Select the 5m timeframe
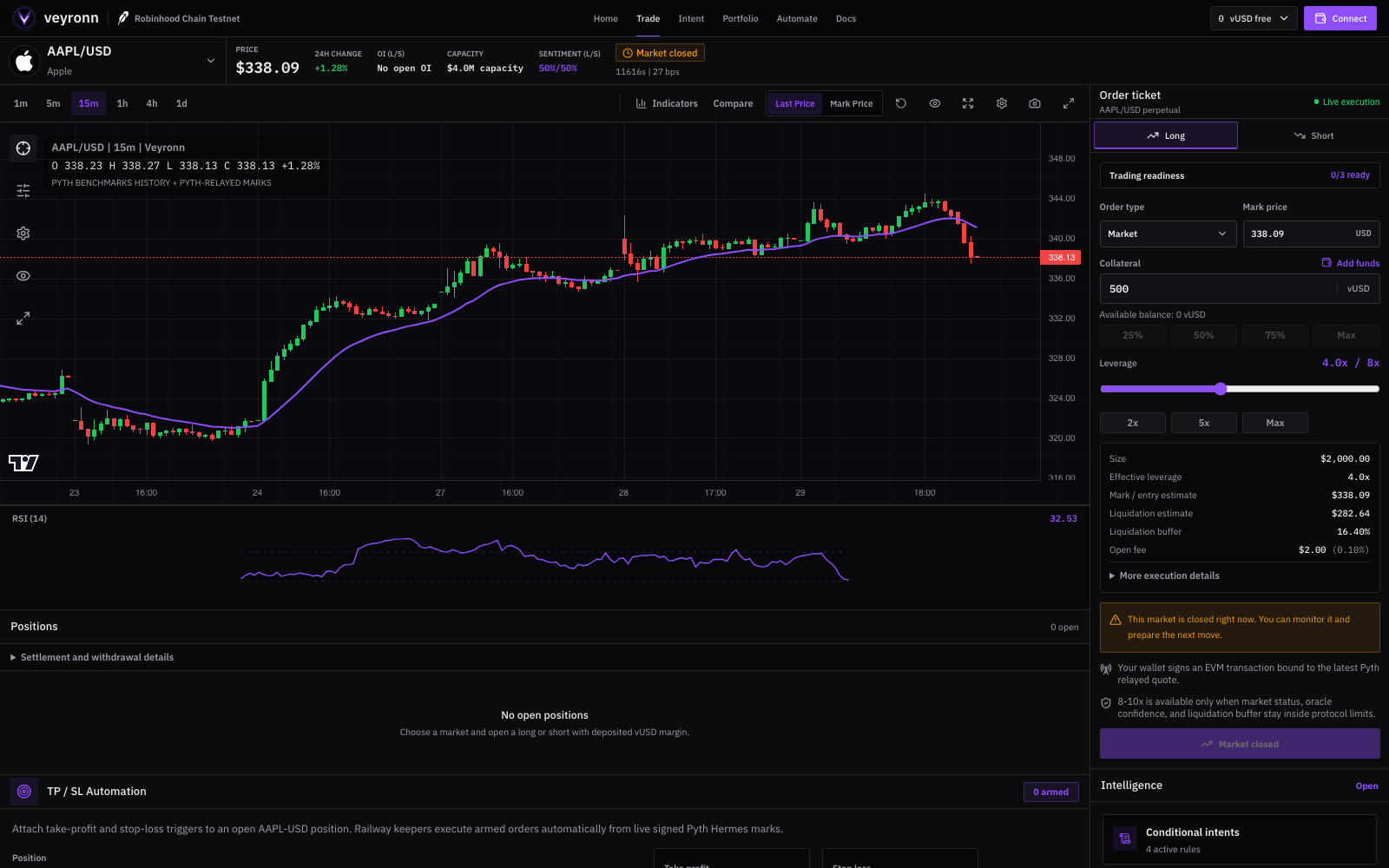The image size is (1389, 868). point(53,103)
